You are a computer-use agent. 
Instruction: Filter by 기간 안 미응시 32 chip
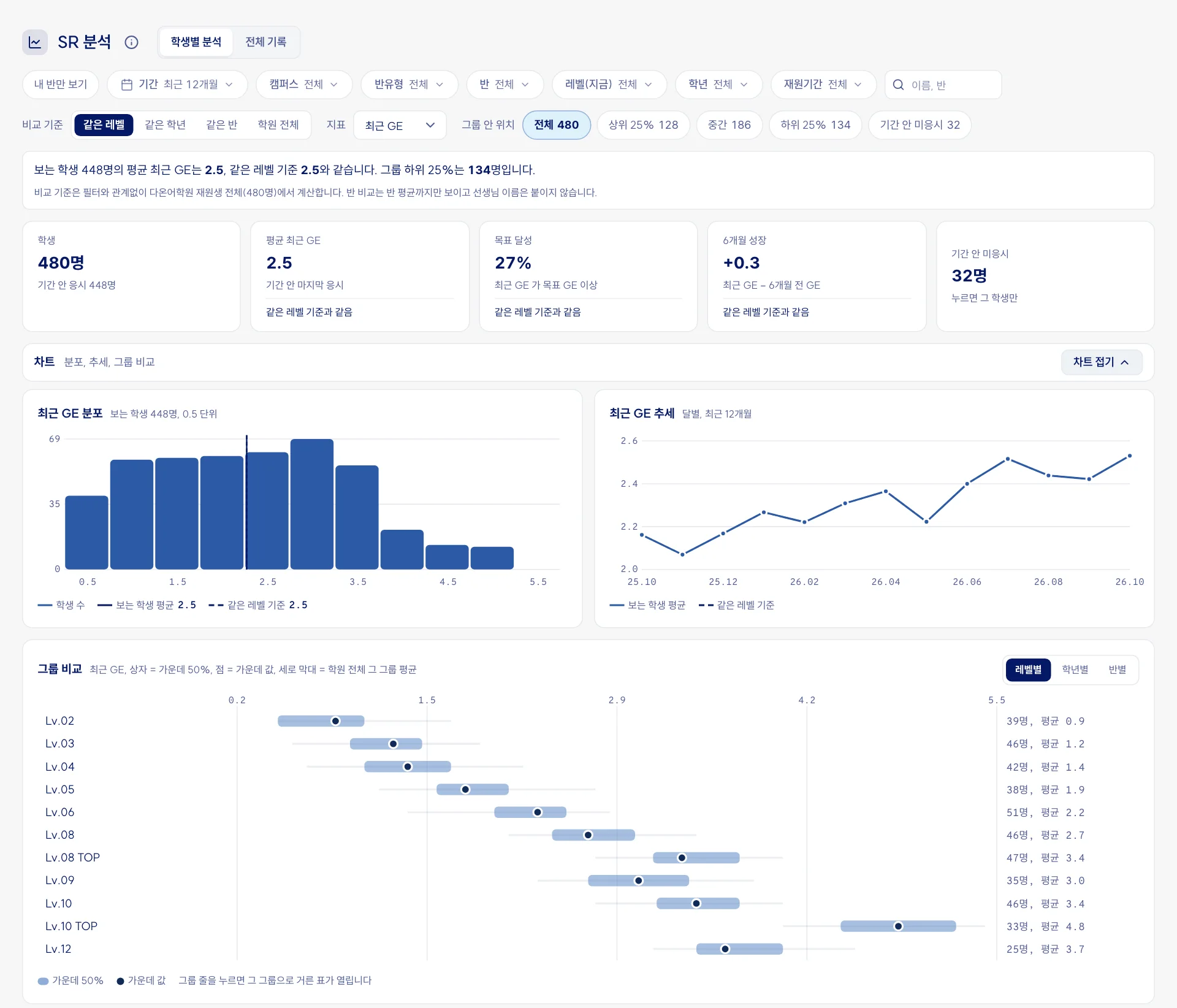point(920,125)
